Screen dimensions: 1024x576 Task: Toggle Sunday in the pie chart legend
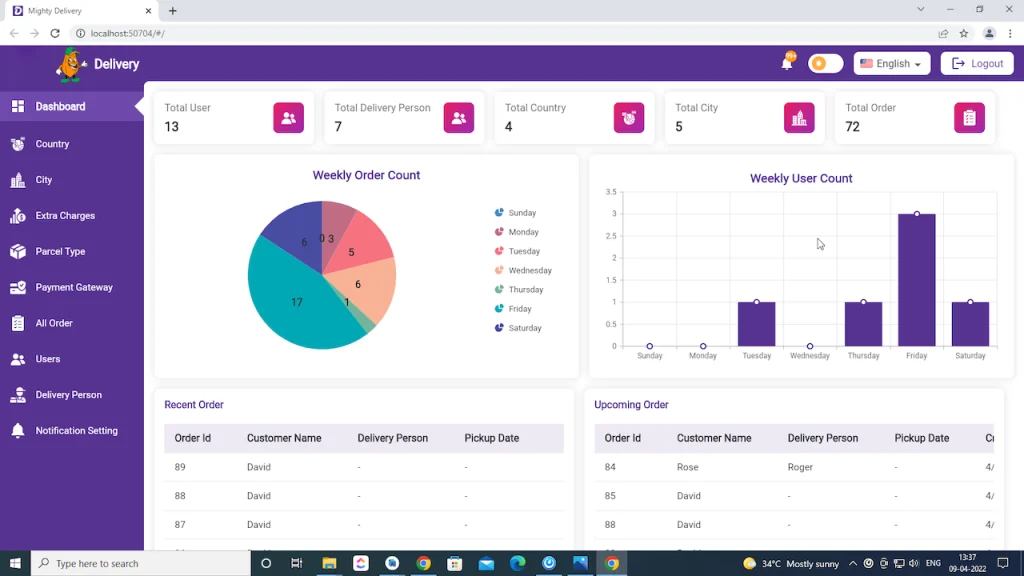click(515, 213)
